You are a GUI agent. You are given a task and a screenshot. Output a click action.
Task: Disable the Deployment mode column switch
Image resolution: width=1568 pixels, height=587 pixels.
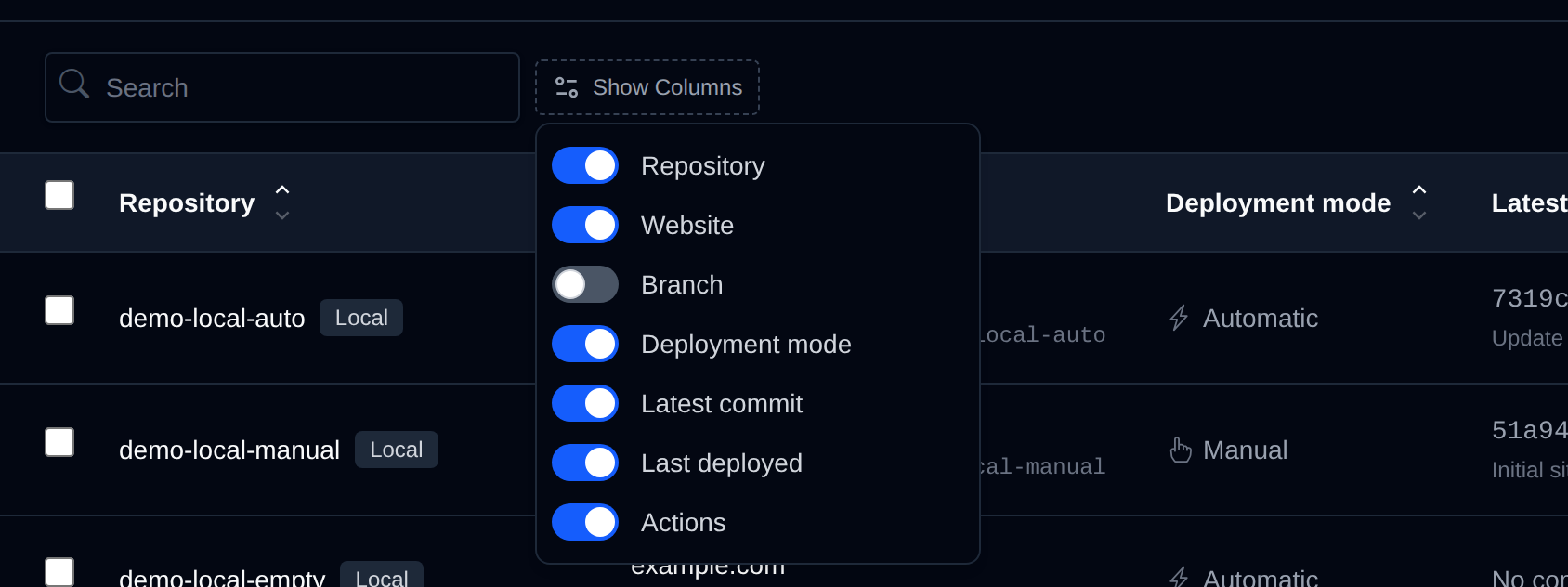585,344
